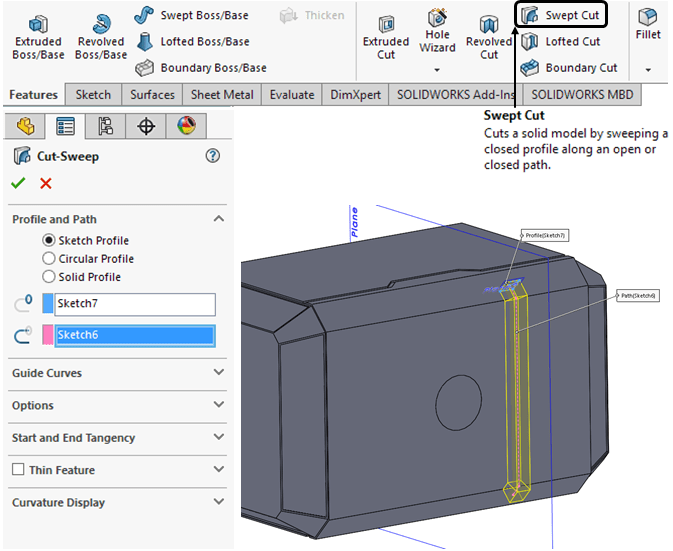Switch to the Sheet Metal tab

coord(223,95)
